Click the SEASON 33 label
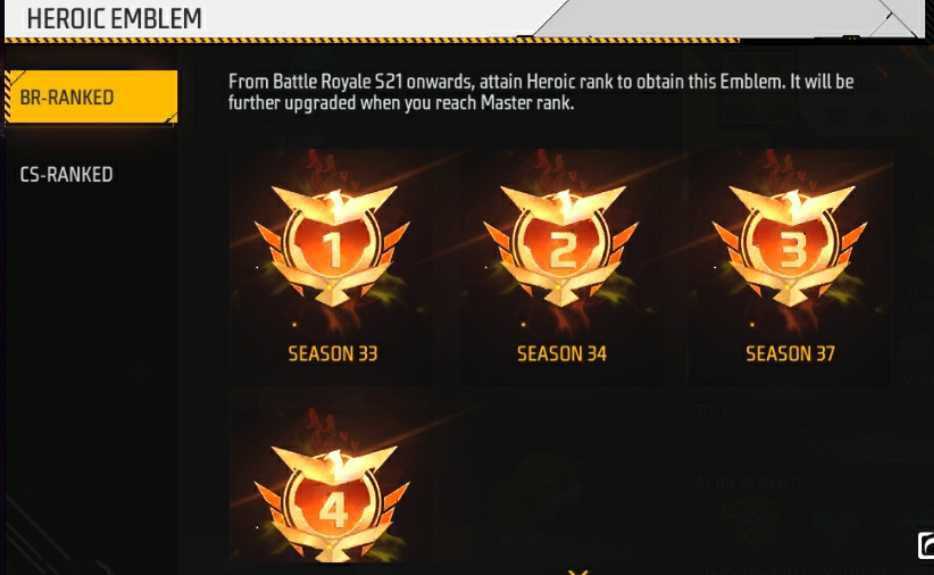This screenshot has width=934, height=575. 333,354
